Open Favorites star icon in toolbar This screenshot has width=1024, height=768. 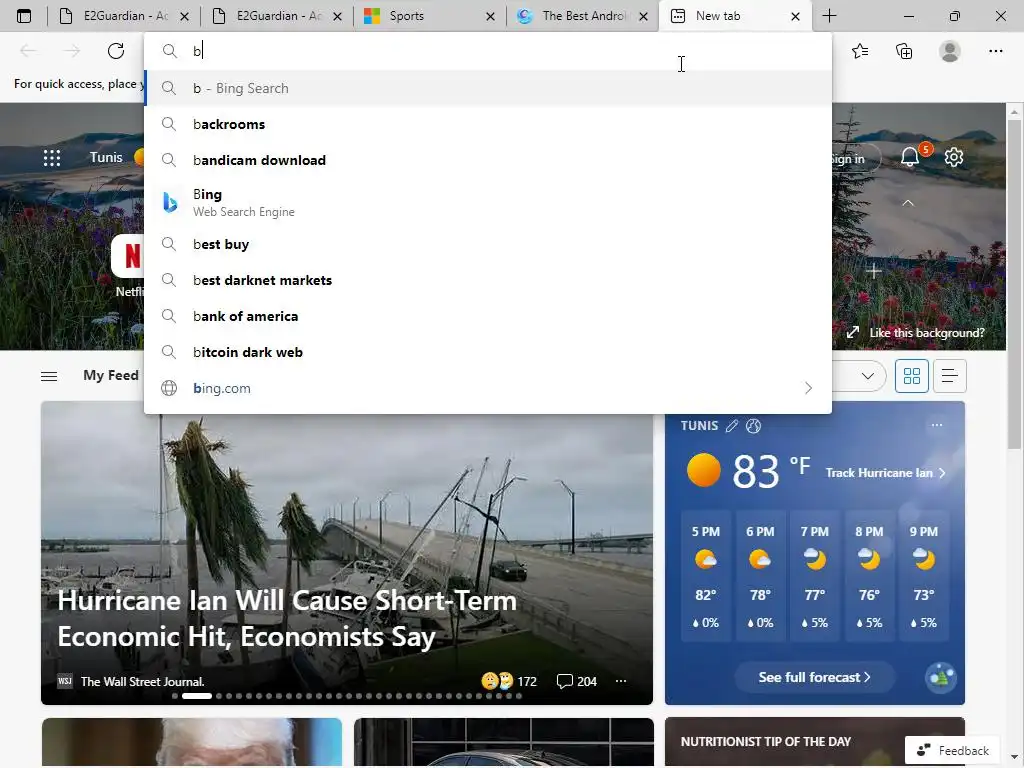pyautogui.click(x=860, y=51)
